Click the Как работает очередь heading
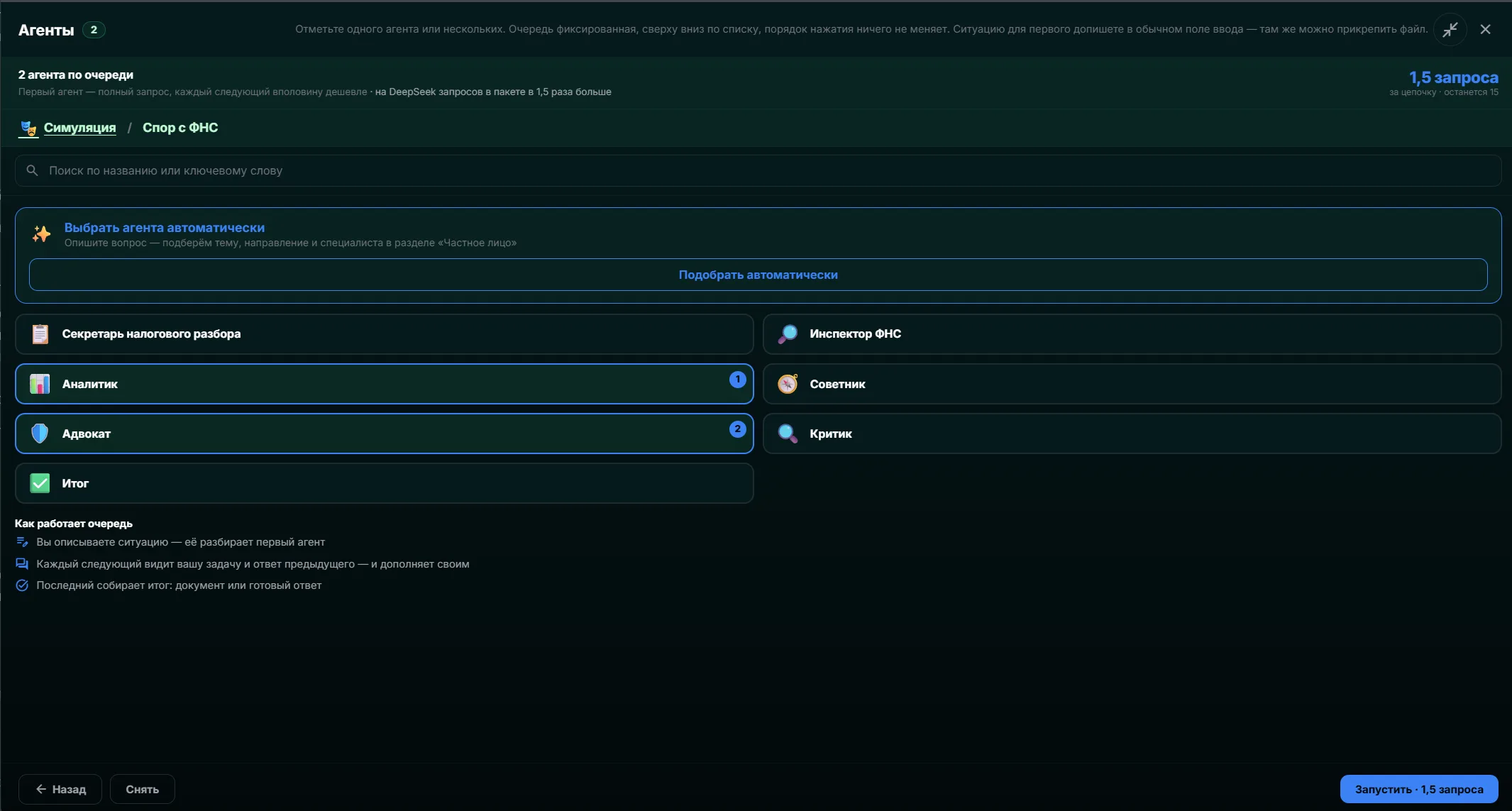Viewport: 1512px width, 811px height. point(74,524)
